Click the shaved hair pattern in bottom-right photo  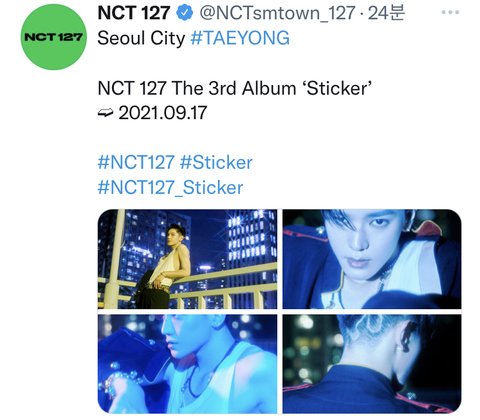(367, 330)
